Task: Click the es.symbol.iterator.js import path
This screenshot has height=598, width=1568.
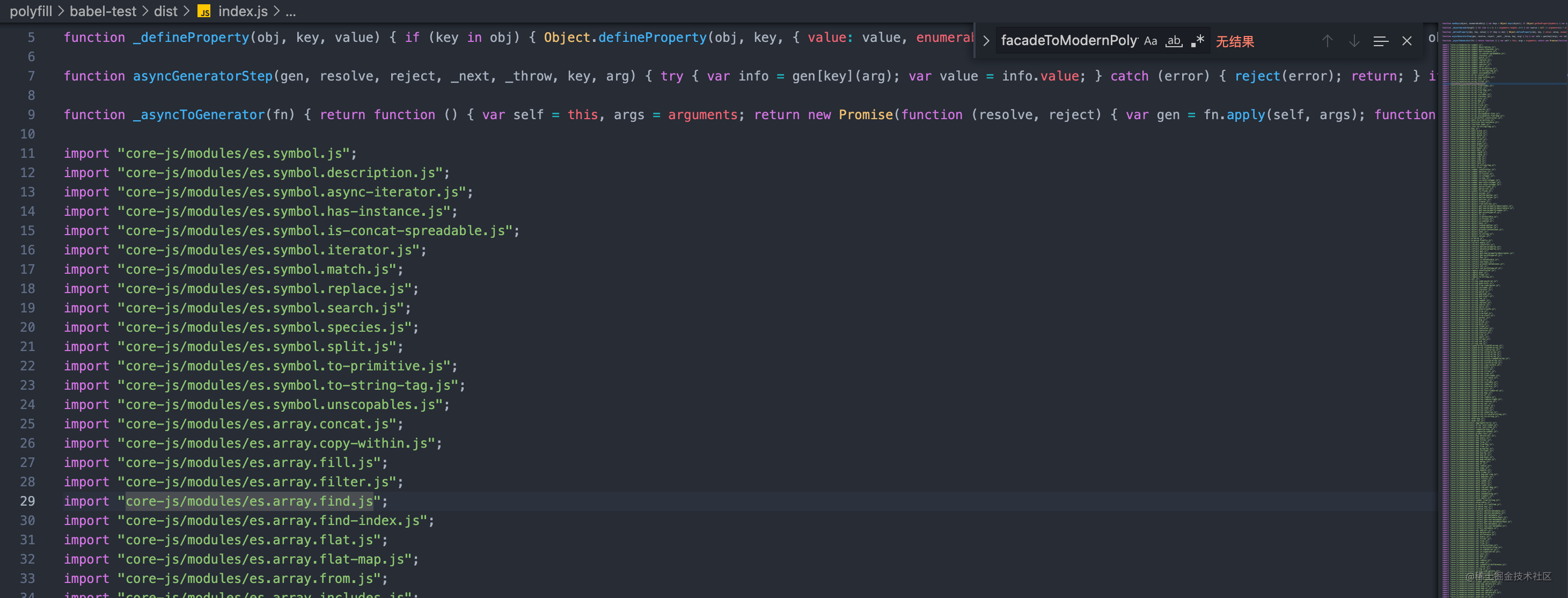Action: [268, 250]
